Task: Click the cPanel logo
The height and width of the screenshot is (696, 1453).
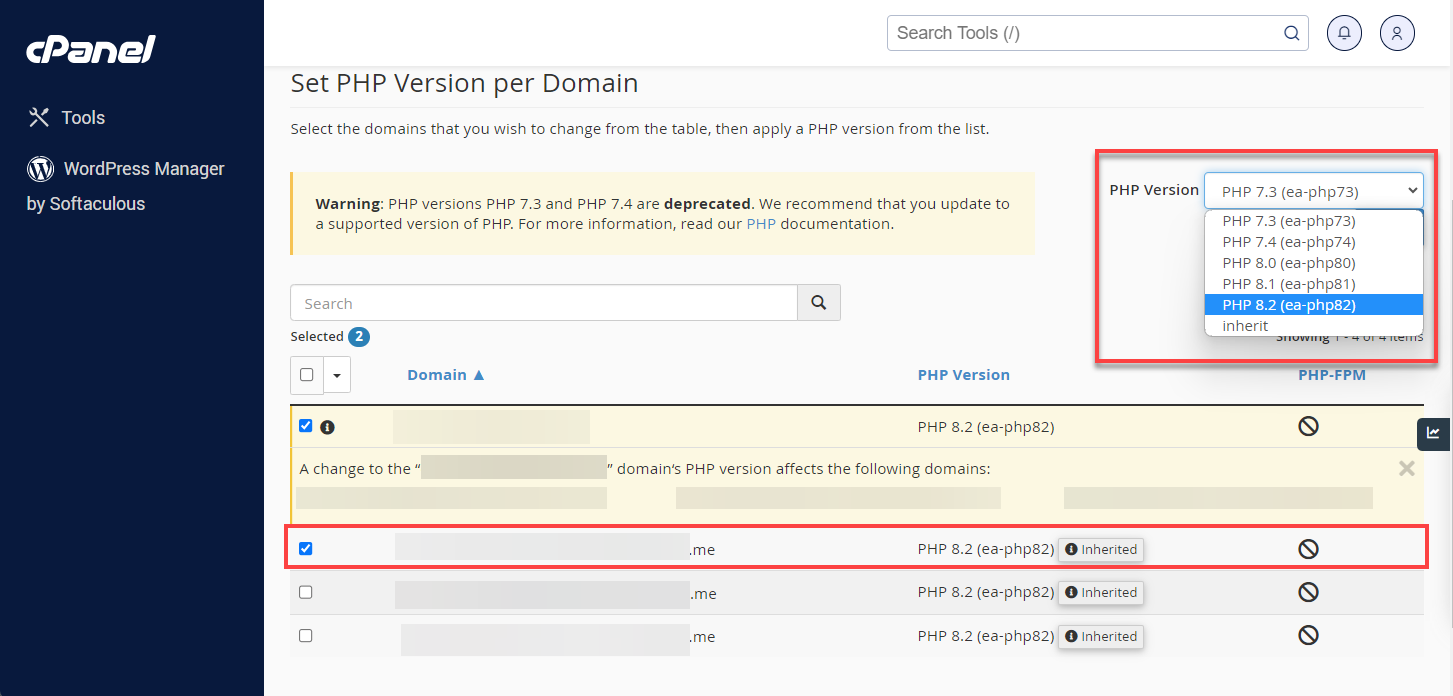Action: pos(90,48)
